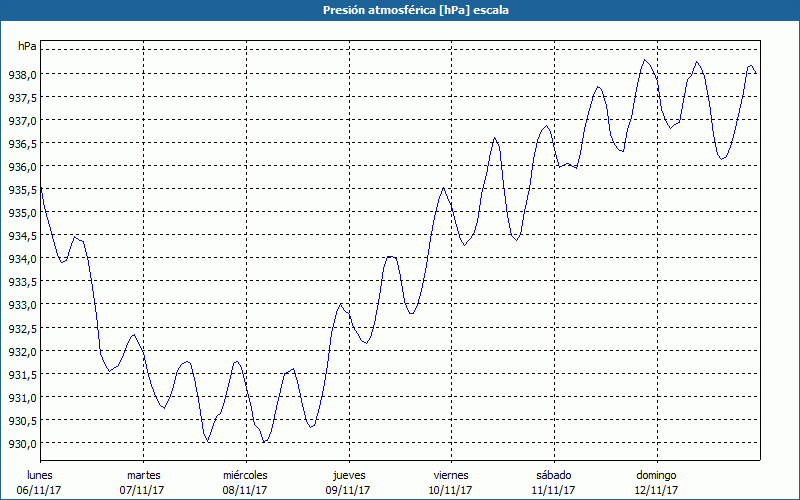Screen dimensions: 800x500
Task: Click the 12/11/17 date label
Action: pos(656,490)
